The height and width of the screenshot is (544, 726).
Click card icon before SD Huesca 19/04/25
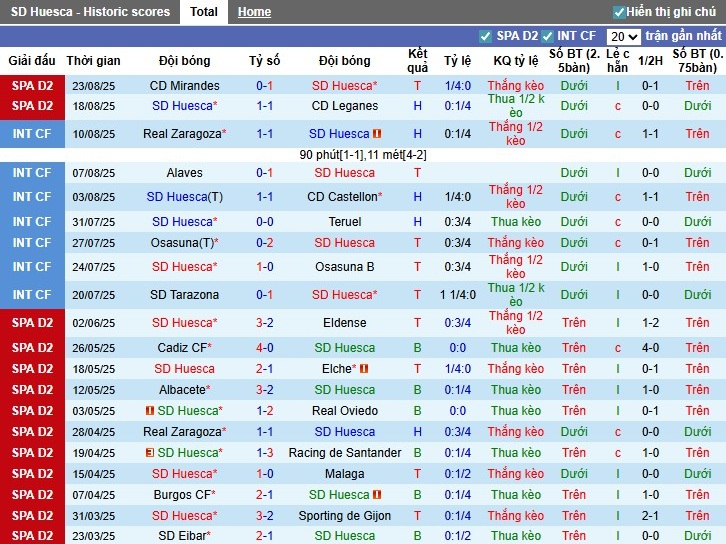coord(150,452)
